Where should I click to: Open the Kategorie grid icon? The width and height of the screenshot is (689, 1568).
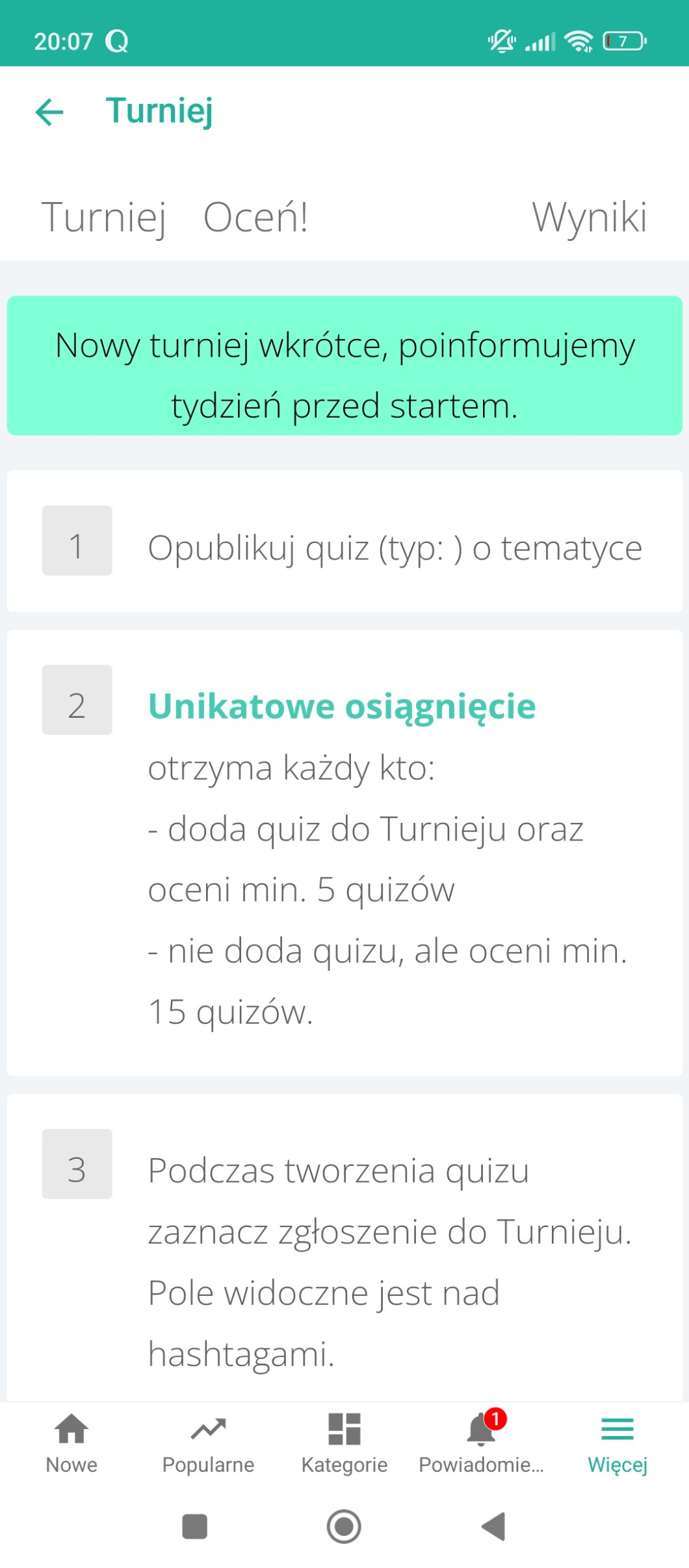click(x=344, y=1430)
